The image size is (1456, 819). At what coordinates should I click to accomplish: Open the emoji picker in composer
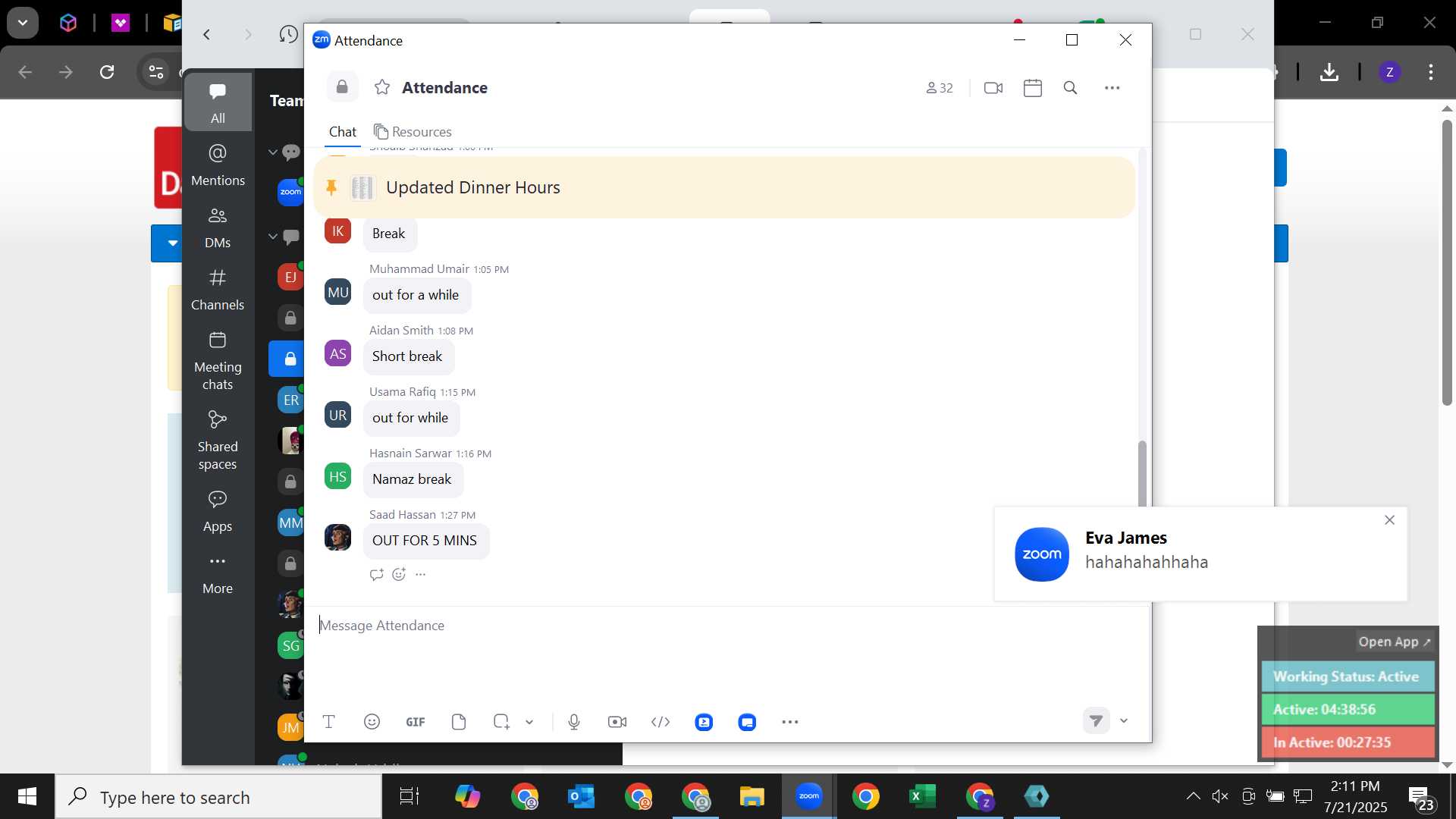click(372, 722)
